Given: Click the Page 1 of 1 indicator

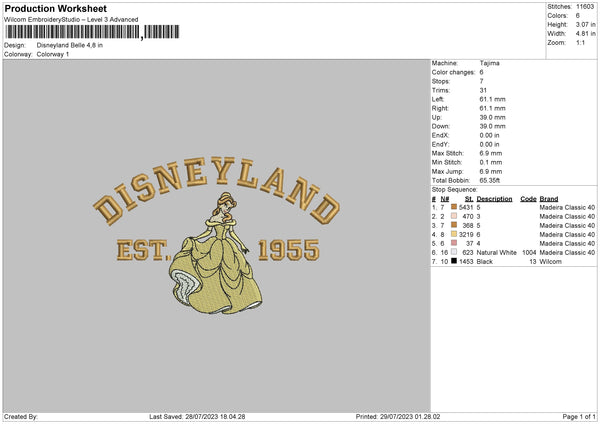Looking at the screenshot, I should [x=579, y=417].
